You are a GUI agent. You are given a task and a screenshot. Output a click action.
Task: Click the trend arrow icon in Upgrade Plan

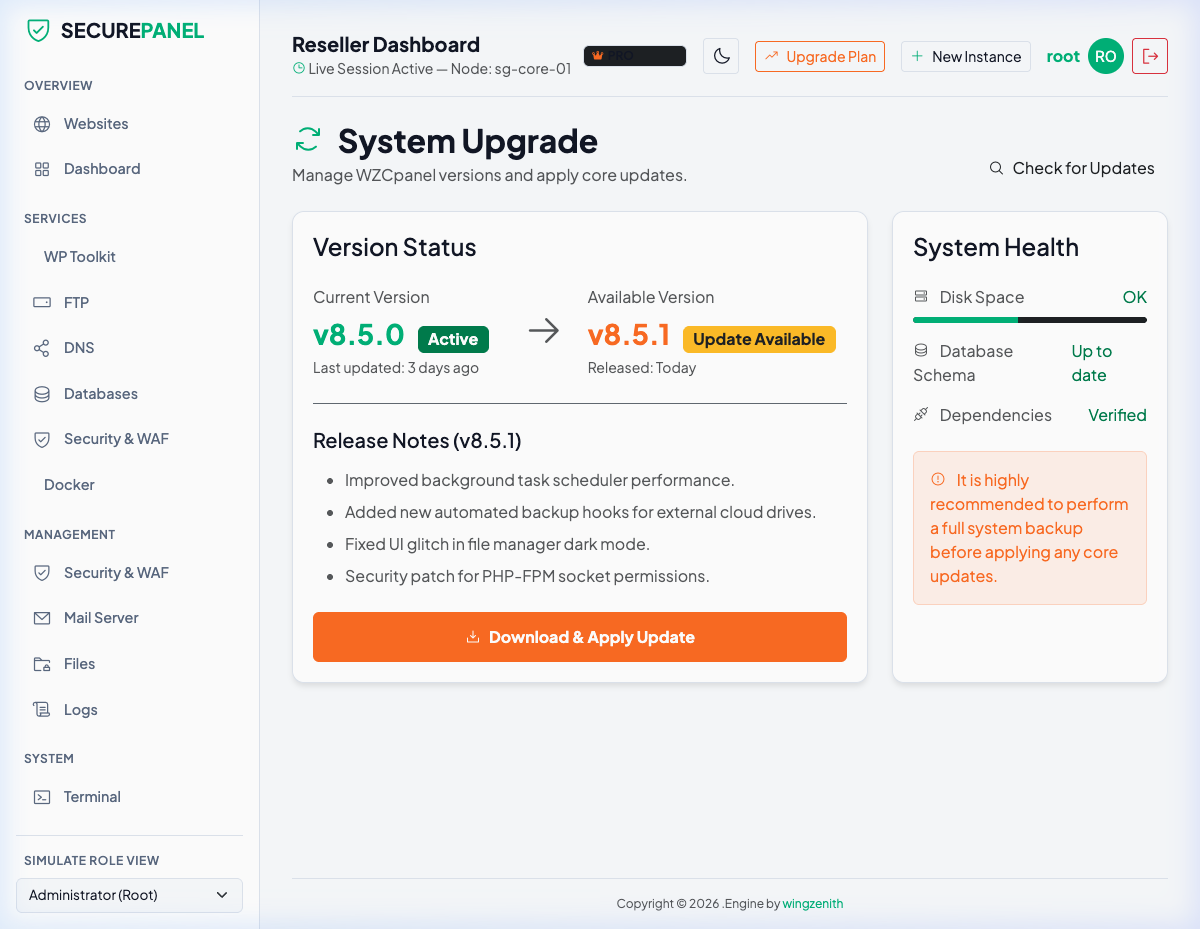coord(772,56)
